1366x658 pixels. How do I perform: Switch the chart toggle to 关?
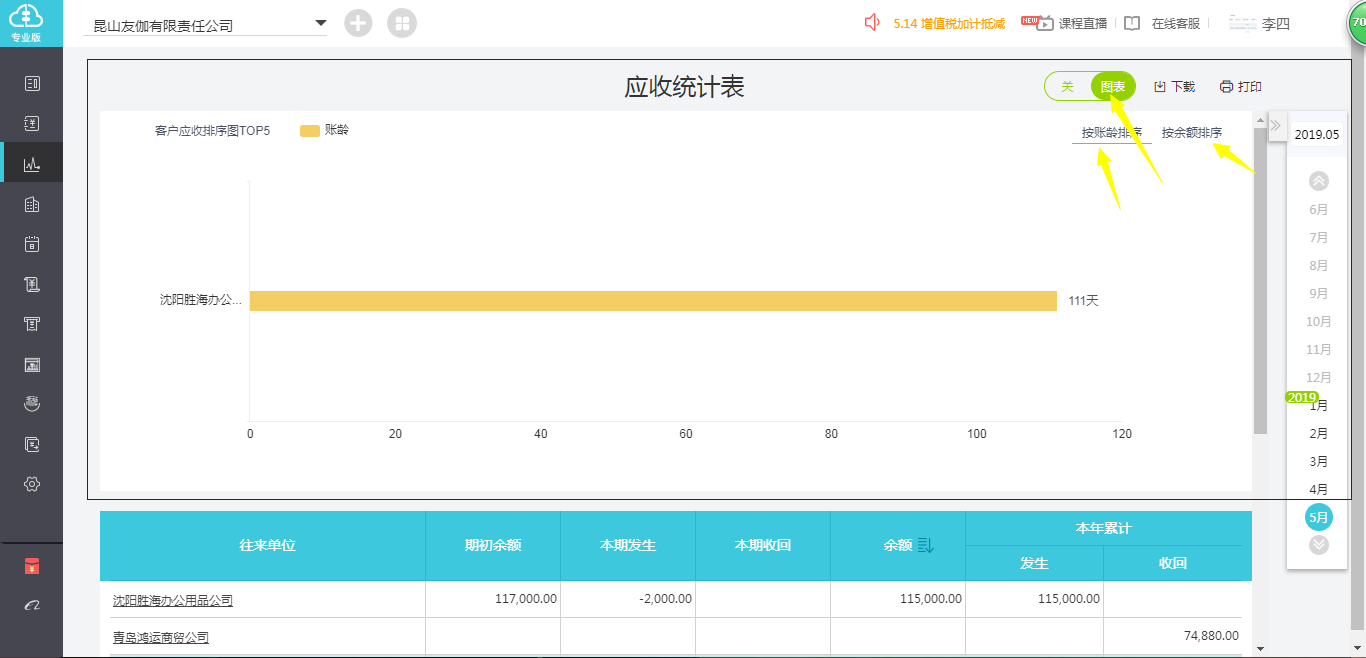point(1067,87)
